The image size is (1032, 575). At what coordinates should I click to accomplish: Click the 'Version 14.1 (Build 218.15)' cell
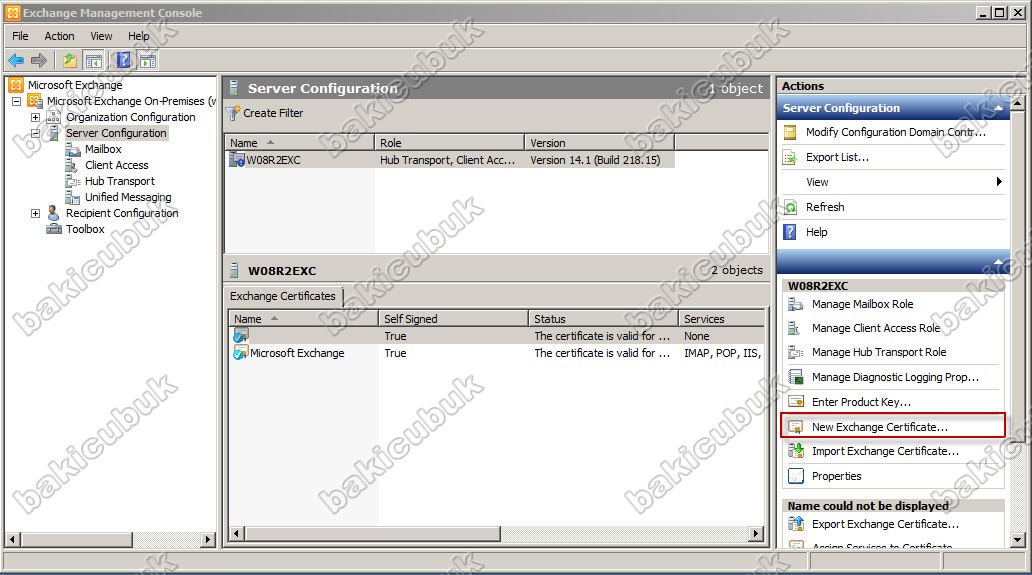click(x=595, y=160)
